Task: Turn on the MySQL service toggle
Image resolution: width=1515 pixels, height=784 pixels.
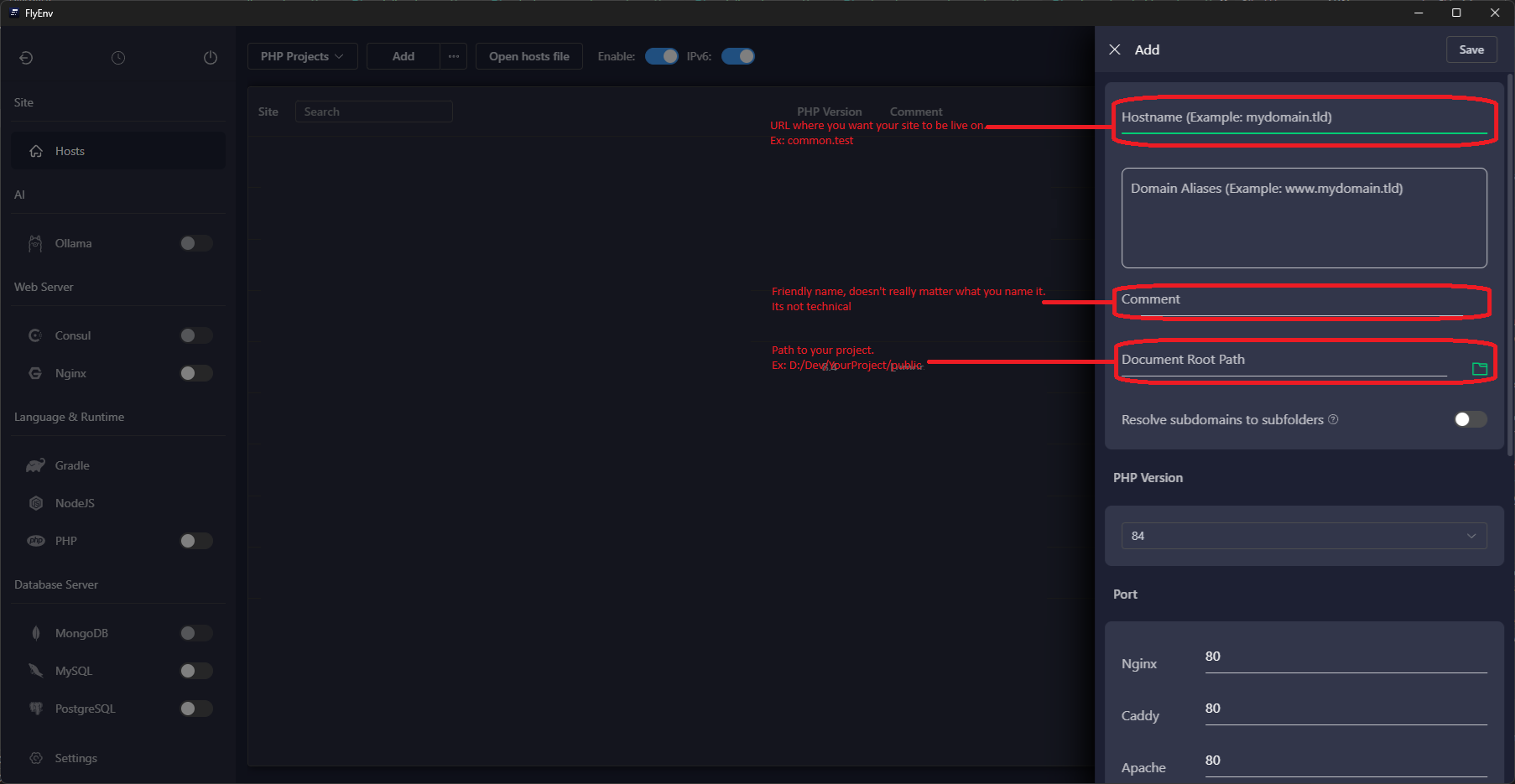Action: point(196,671)
